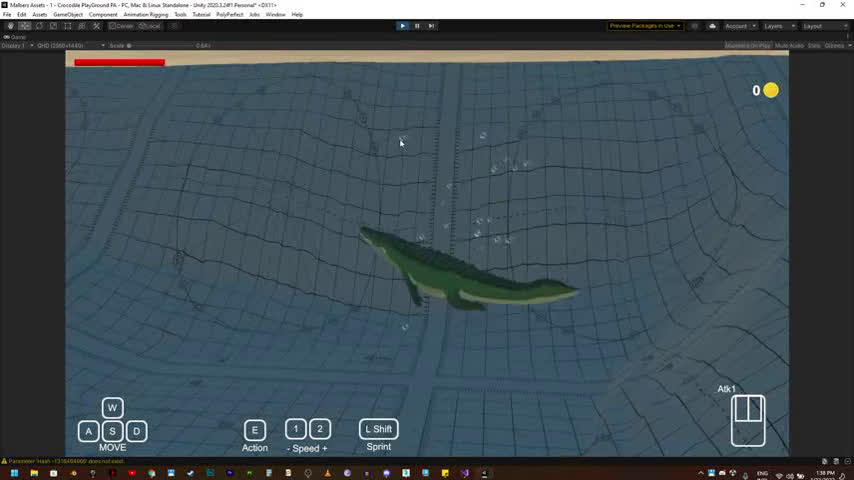The image size is (854, 480).
Task: Open the Layers dropdown
Action: pos(777,26)
